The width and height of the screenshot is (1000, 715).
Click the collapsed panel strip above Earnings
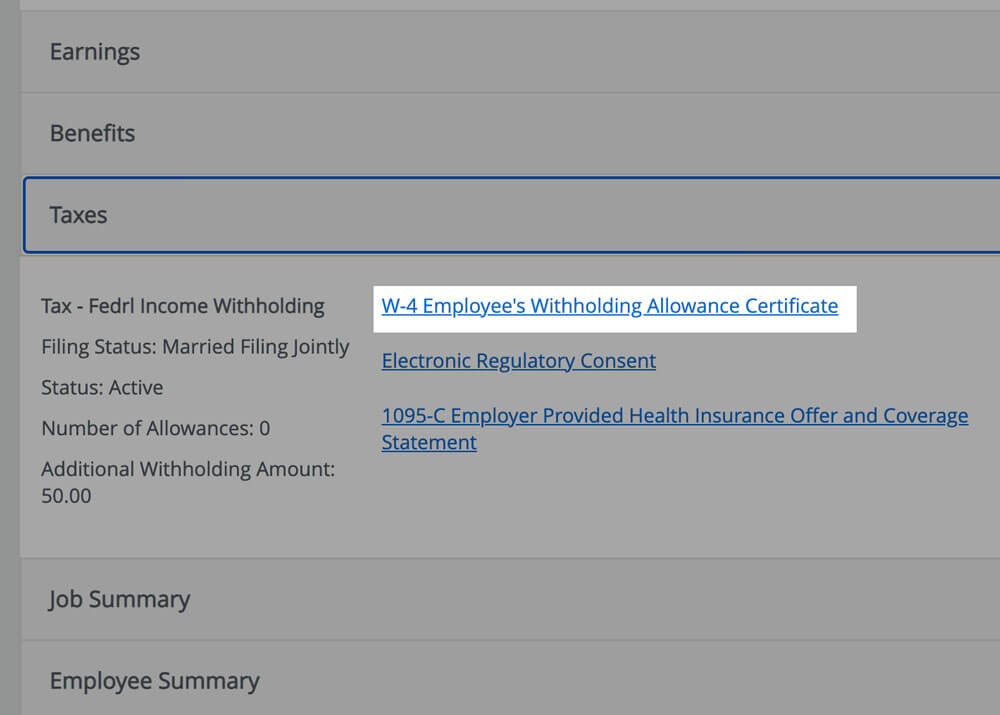(x=500, y=5)
